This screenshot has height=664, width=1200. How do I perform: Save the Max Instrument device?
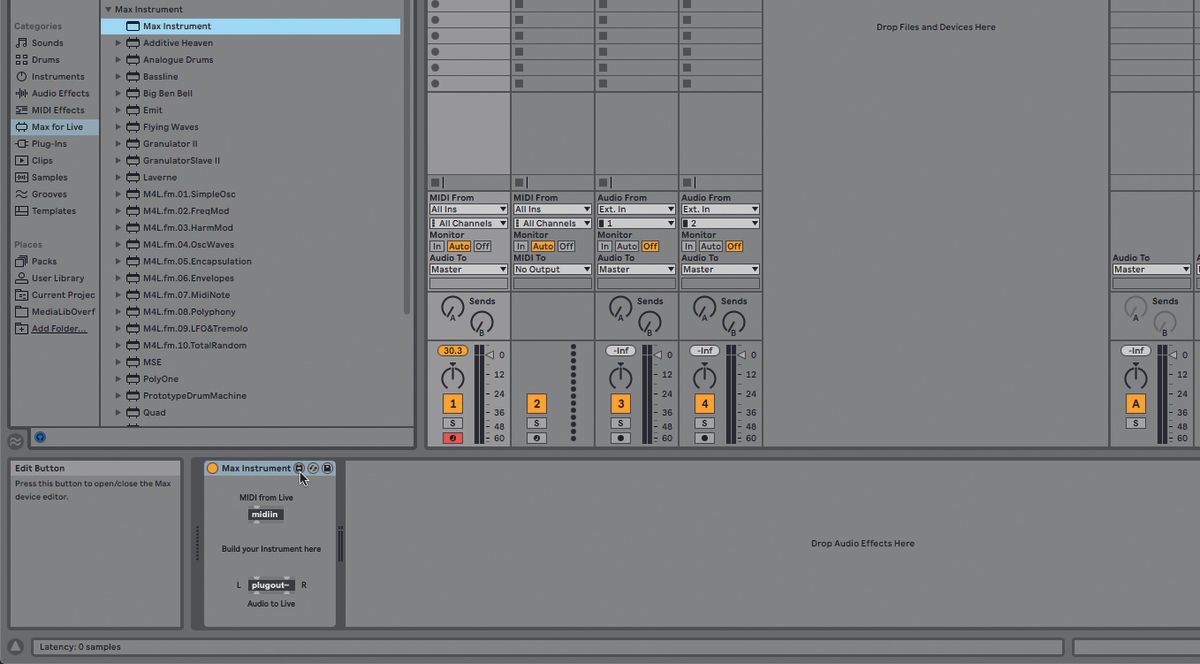pyautogui.click(x=328, y=468)
